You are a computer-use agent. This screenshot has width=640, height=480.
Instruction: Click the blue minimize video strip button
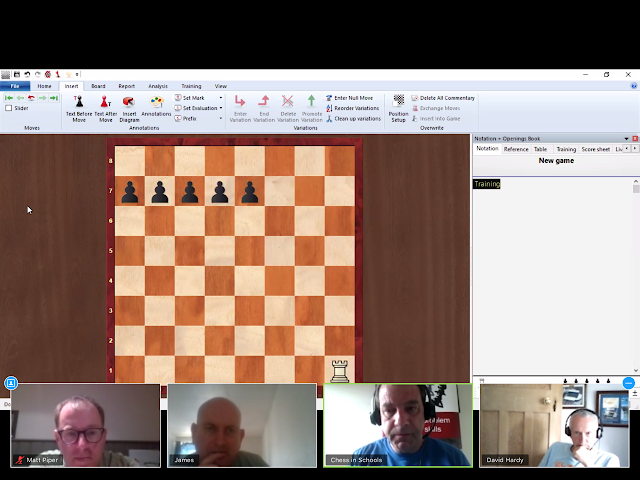(629, 383)
